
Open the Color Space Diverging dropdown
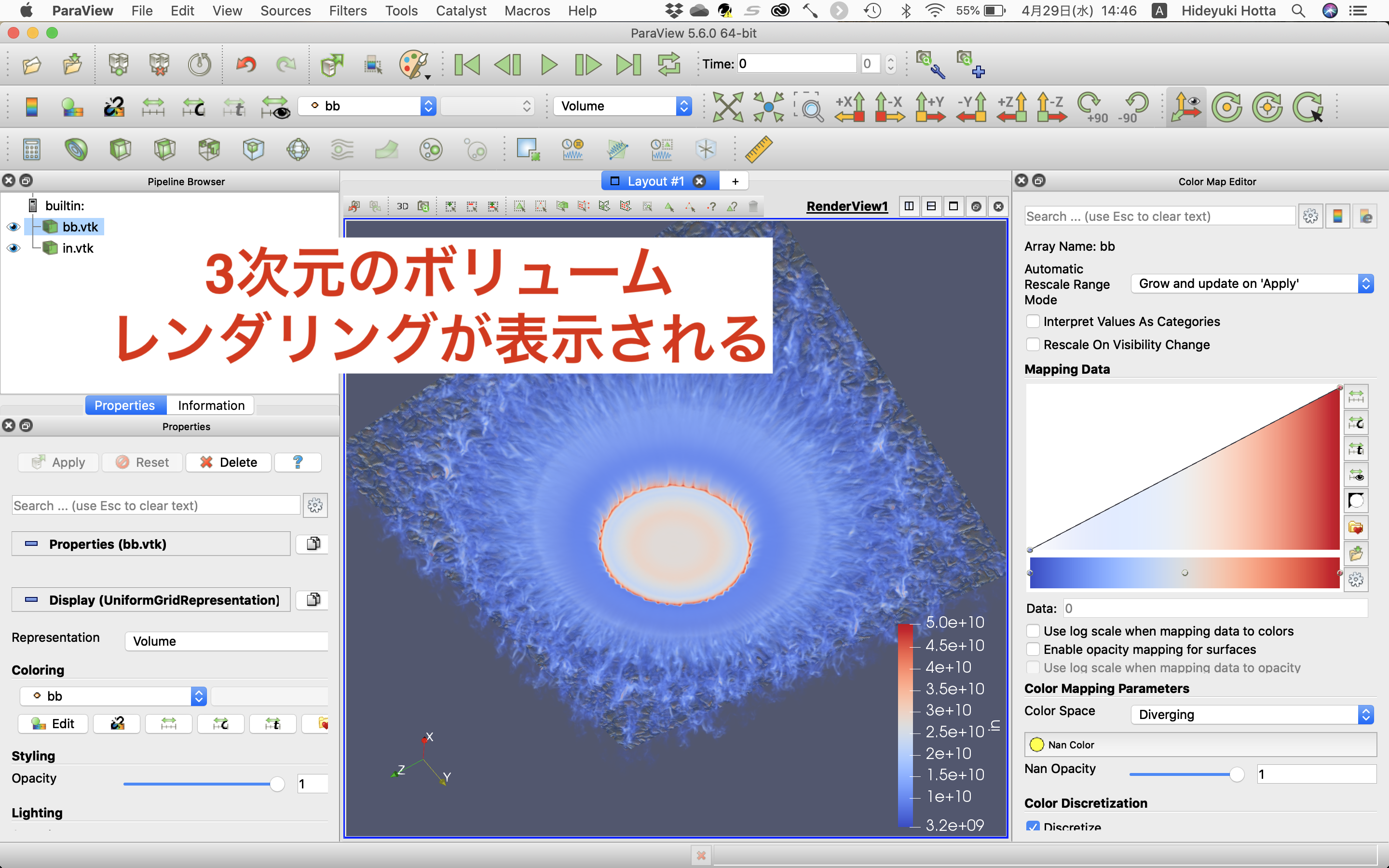click(x=1252, y=715)
